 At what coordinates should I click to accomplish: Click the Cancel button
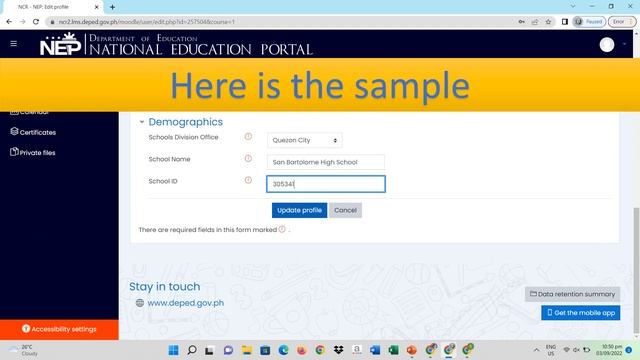[345, 210]
